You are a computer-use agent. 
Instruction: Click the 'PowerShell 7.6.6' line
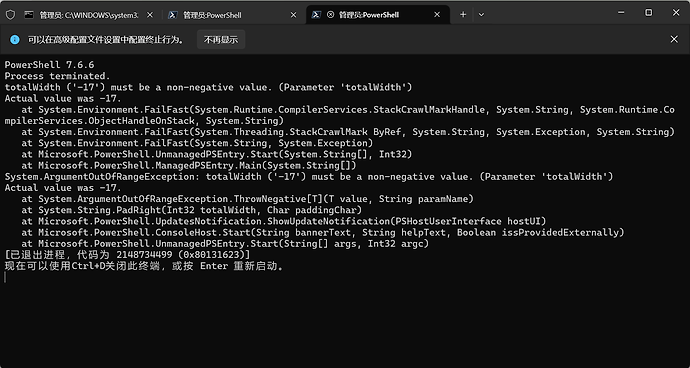[49, 65]
